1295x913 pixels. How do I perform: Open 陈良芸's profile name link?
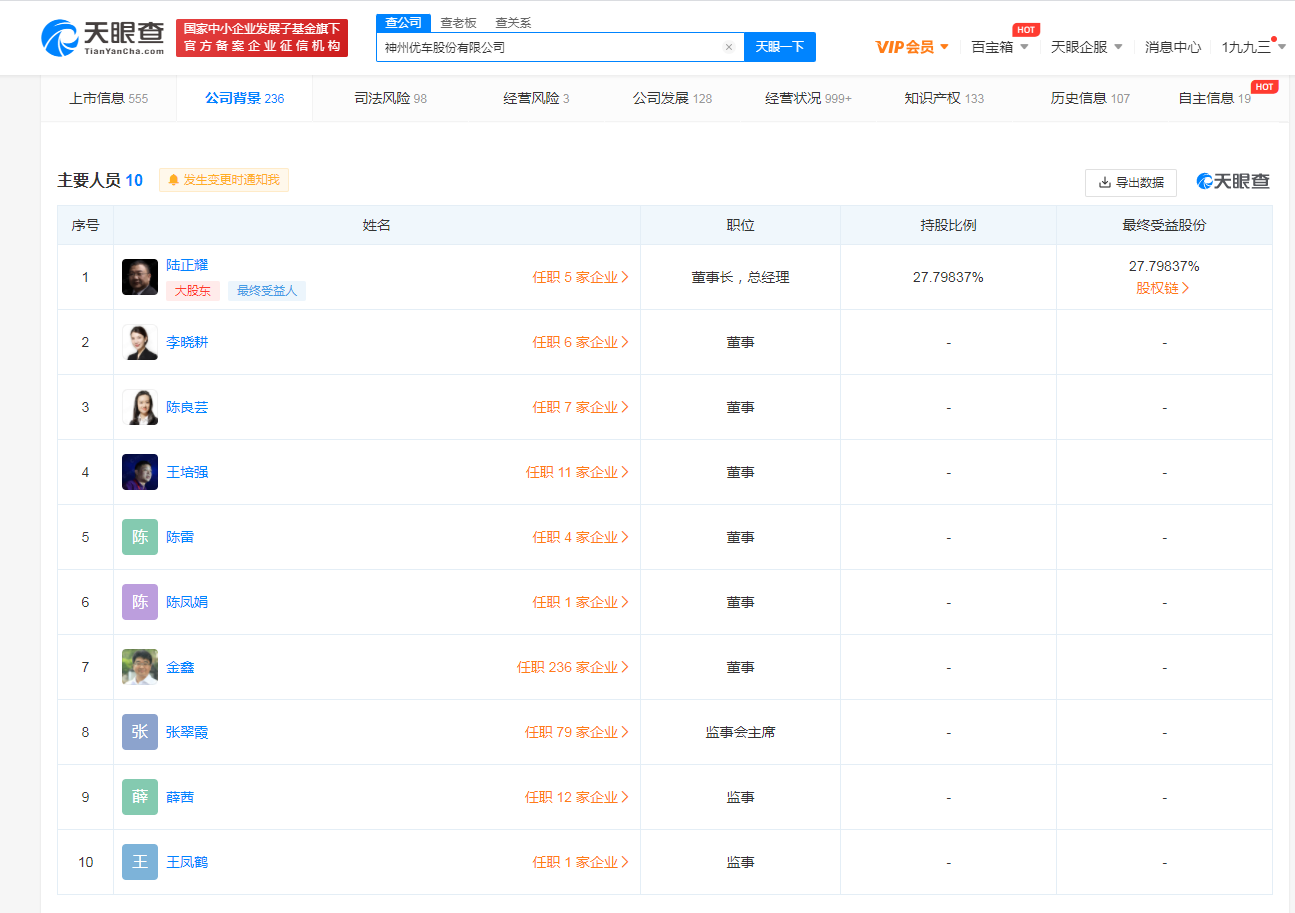click(x=187, y=407)
